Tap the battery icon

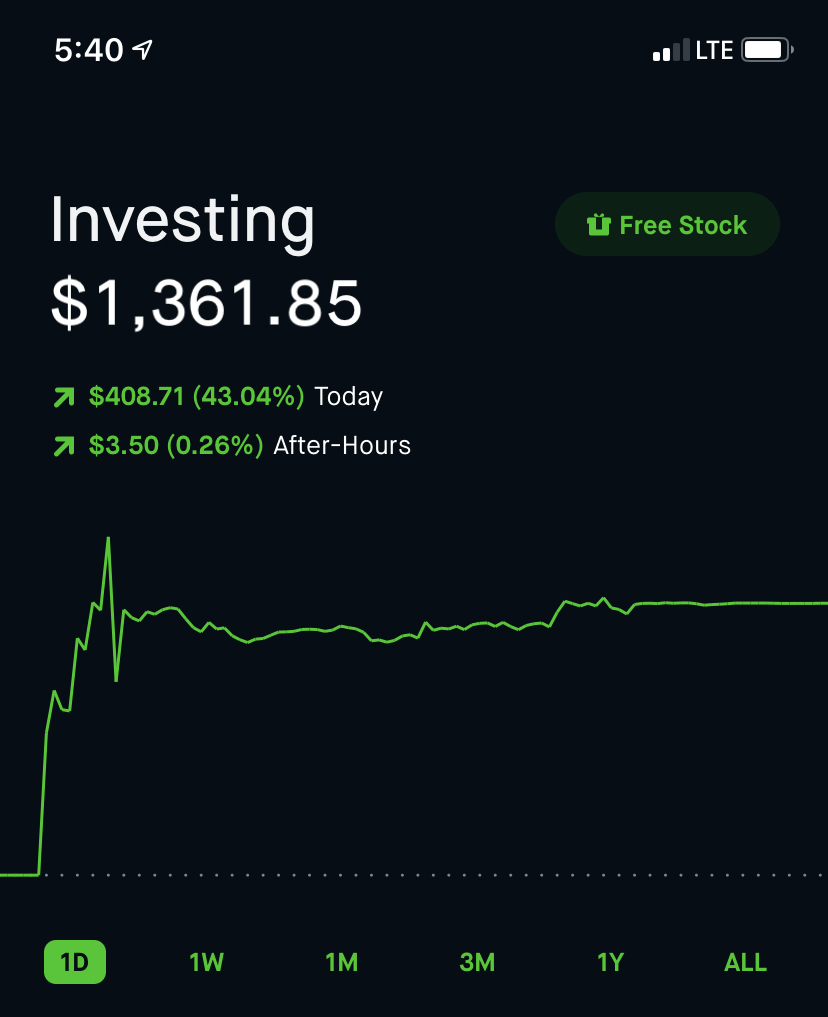click(x=767, y=49)
